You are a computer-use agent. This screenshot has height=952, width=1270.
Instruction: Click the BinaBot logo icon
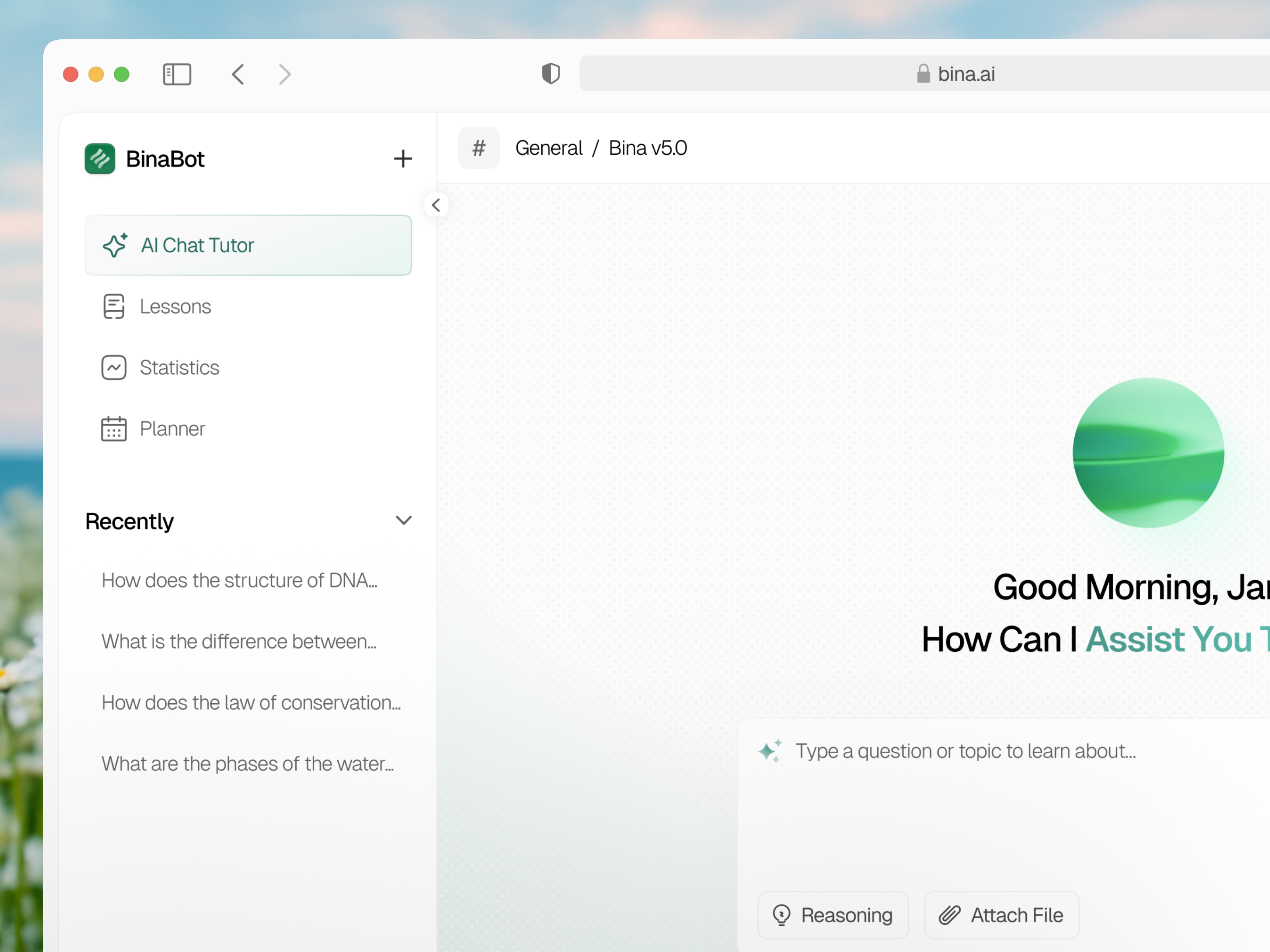coord(100,159)
